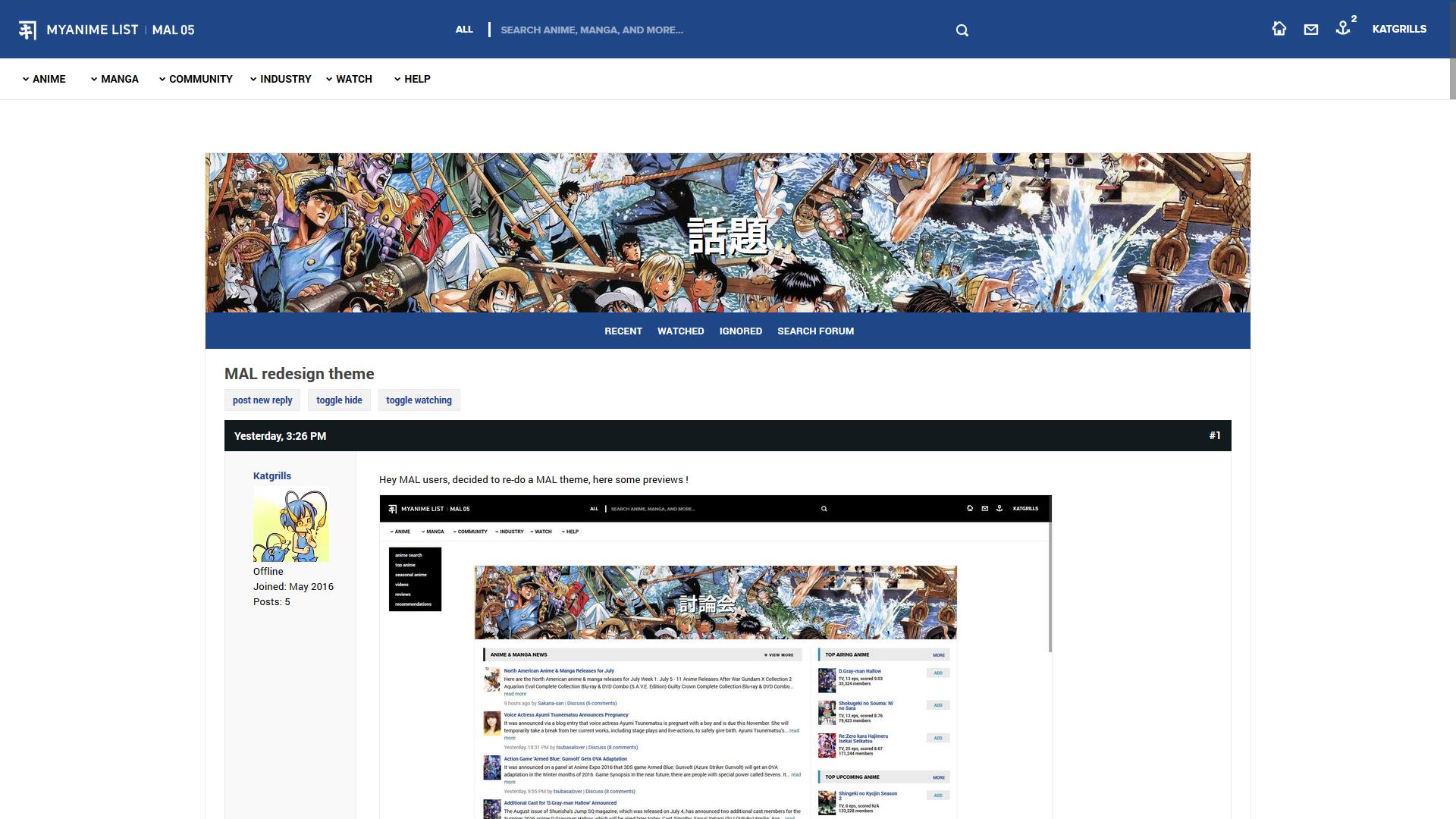
Task: Click the search magnifier icon
Action: pyautogui.click(x=962, y=30)
